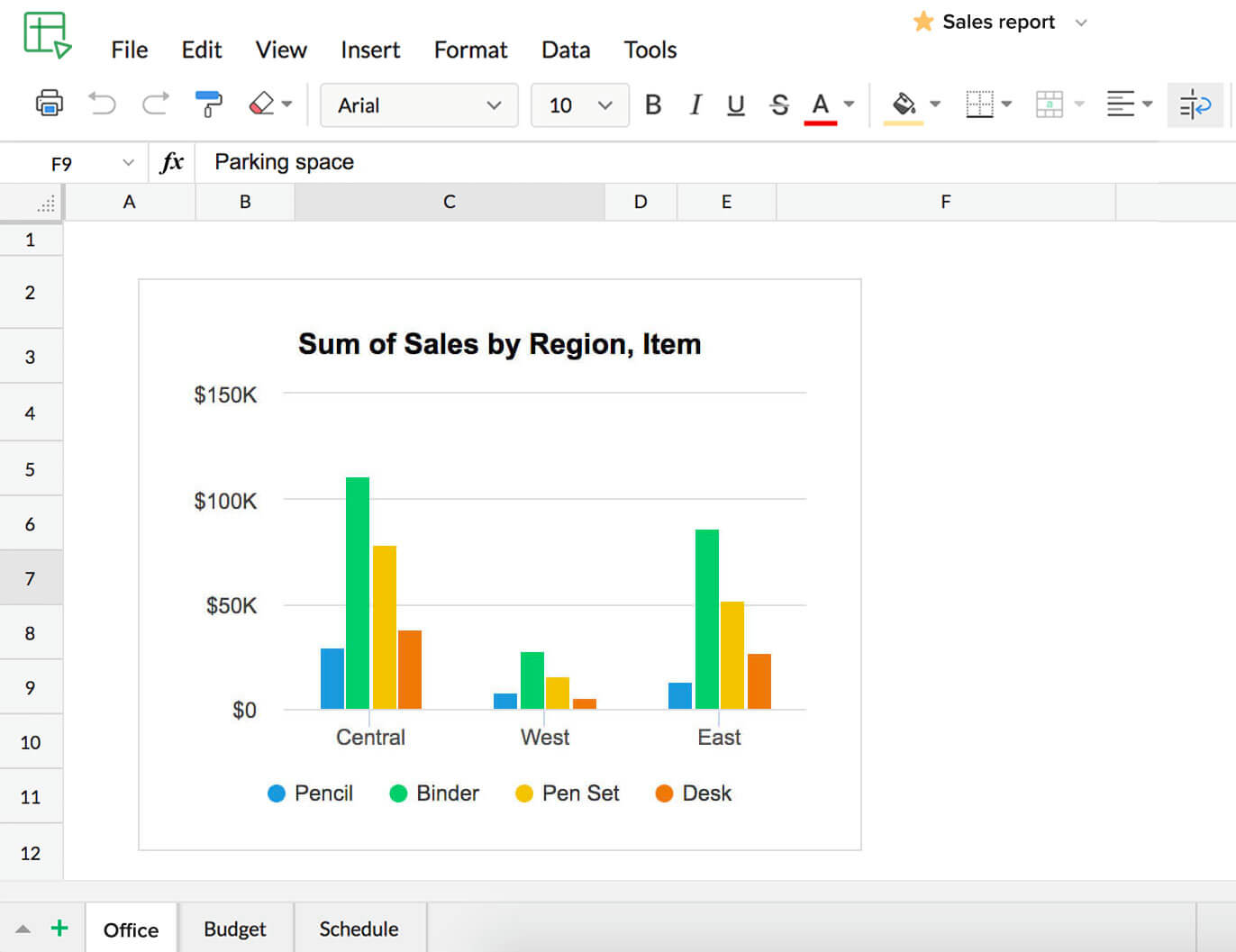Click the Print icon in toolbar
The width and height of the screenshot is (1236, 952).
click(x=50, y=104)
